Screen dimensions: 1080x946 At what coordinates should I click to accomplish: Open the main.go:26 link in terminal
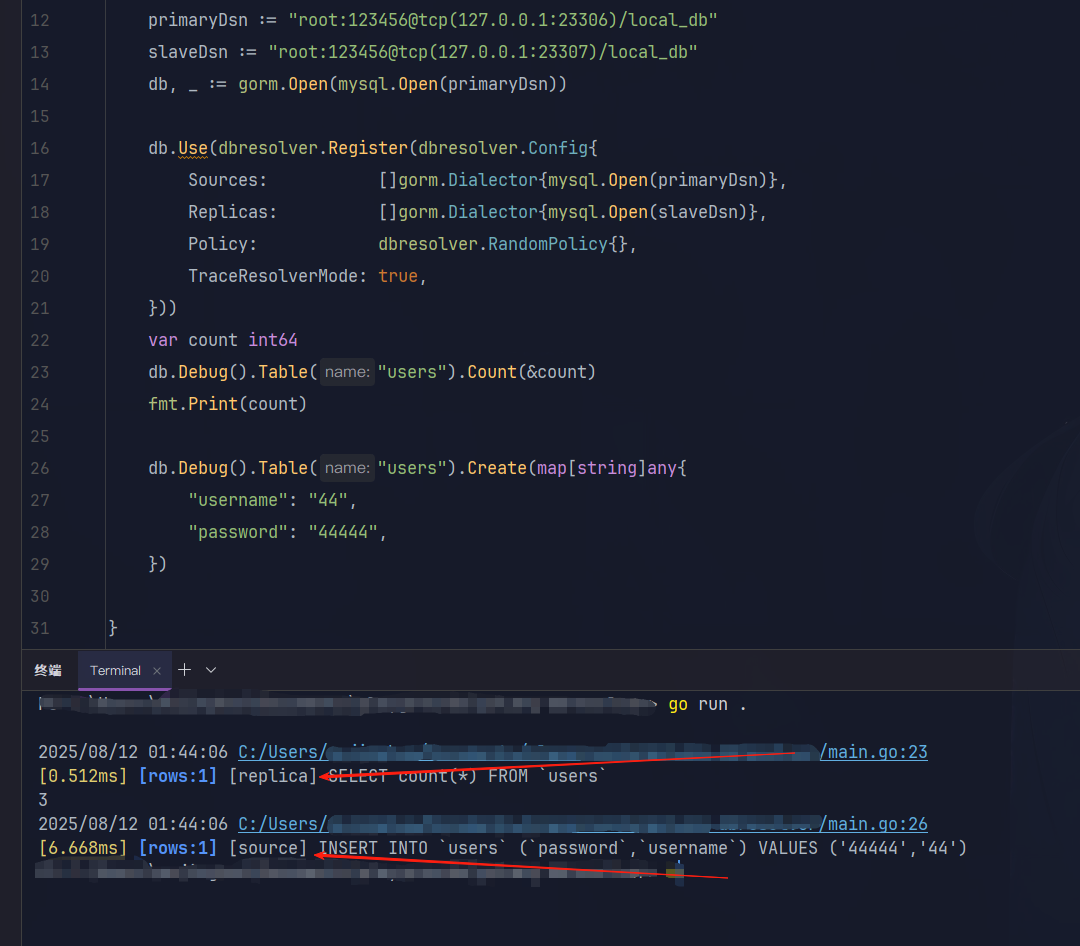[x=873, y=824]
